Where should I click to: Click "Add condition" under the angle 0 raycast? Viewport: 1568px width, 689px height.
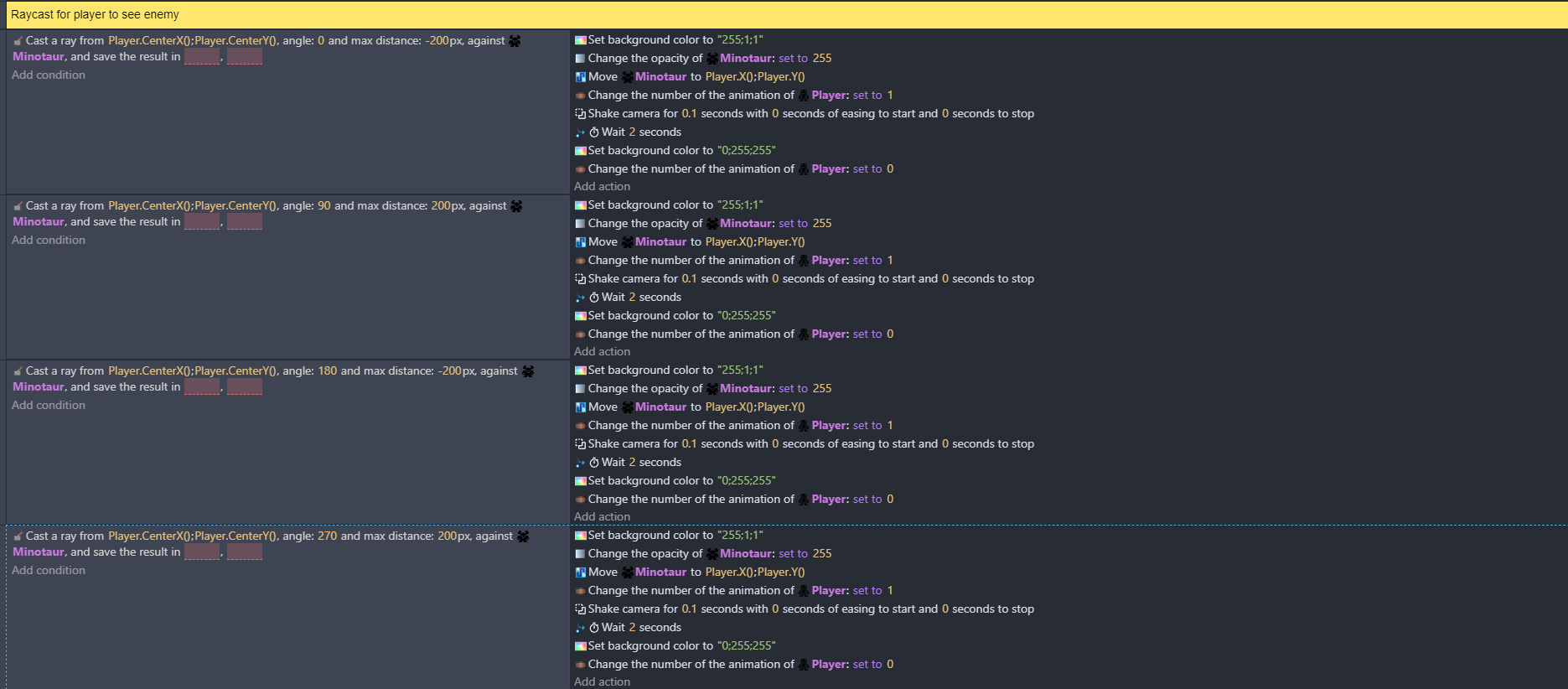(49, 75)
